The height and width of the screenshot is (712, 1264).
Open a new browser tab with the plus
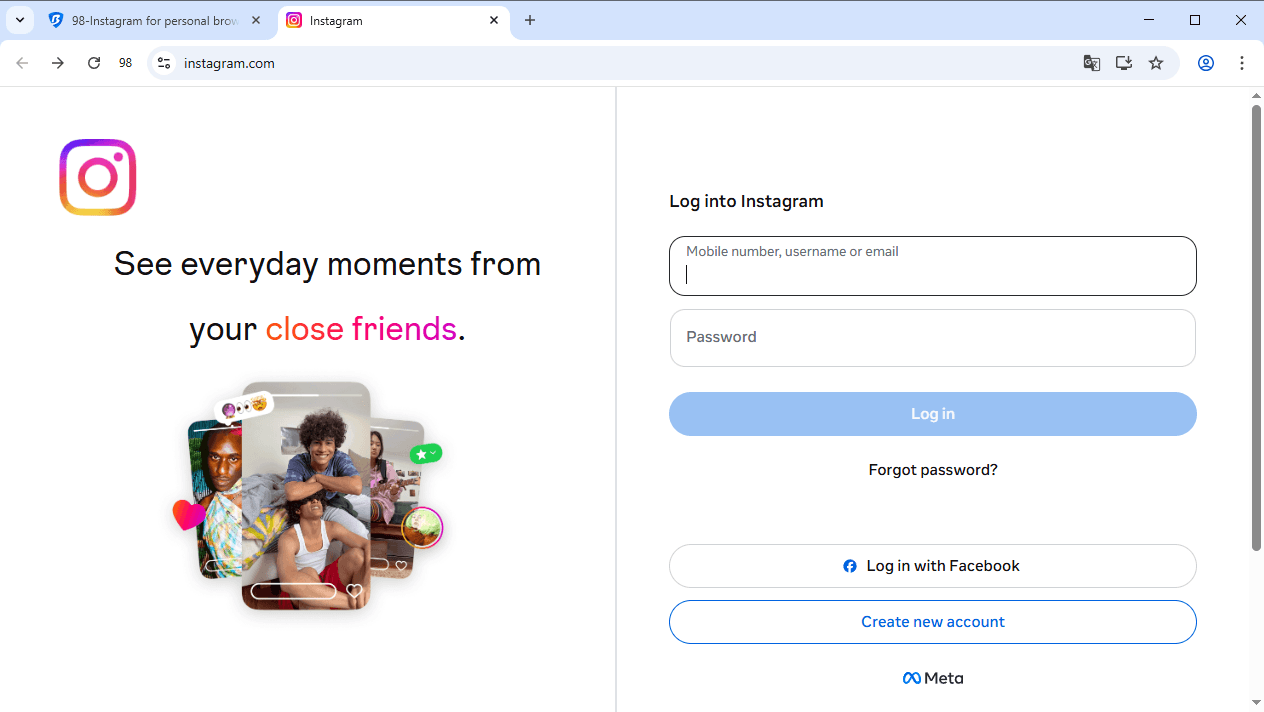tap(530, 20)
